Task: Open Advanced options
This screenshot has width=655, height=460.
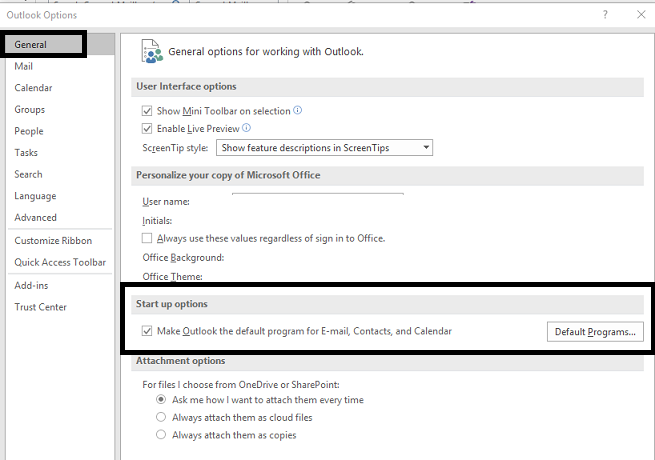Action: (x=36, y=218)
